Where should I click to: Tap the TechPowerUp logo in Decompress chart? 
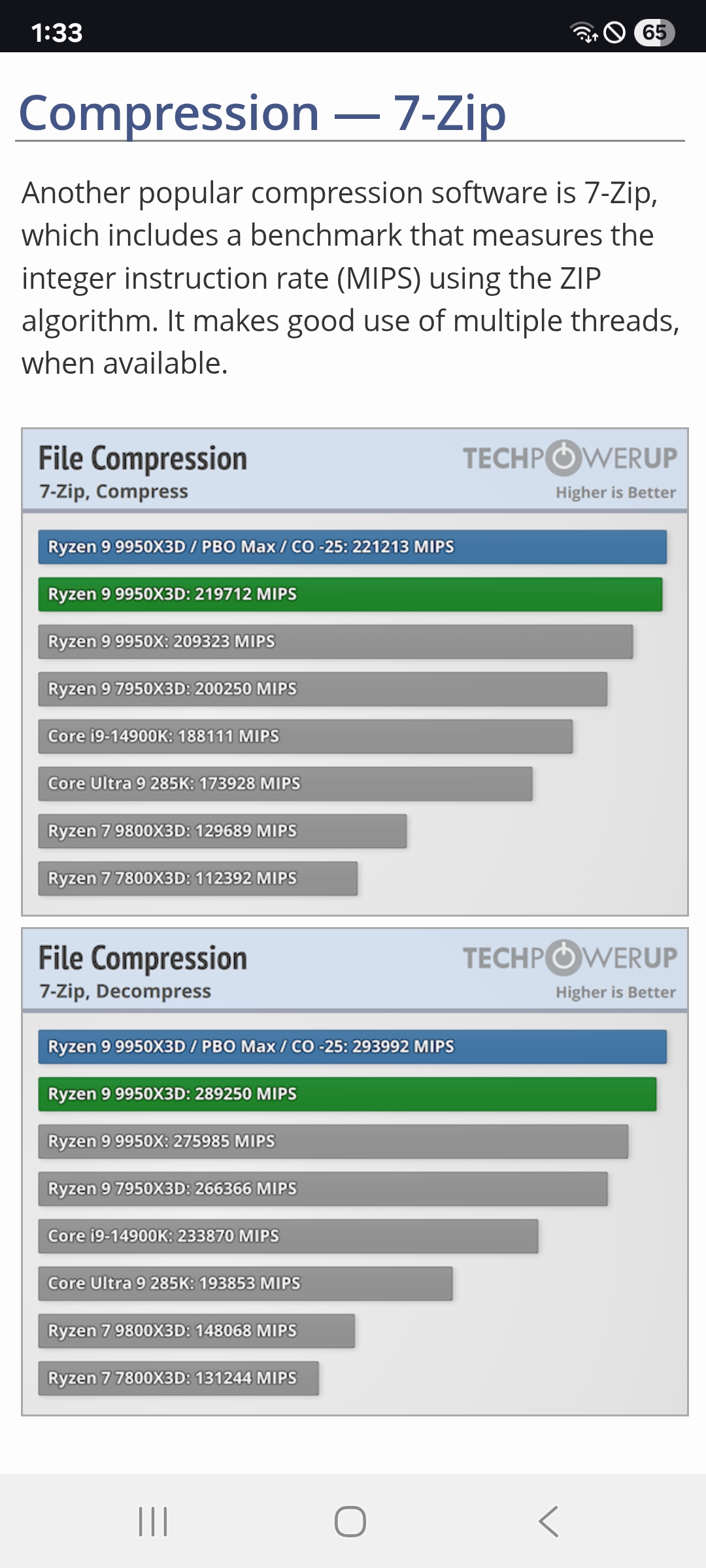click(x=569, y=958)
